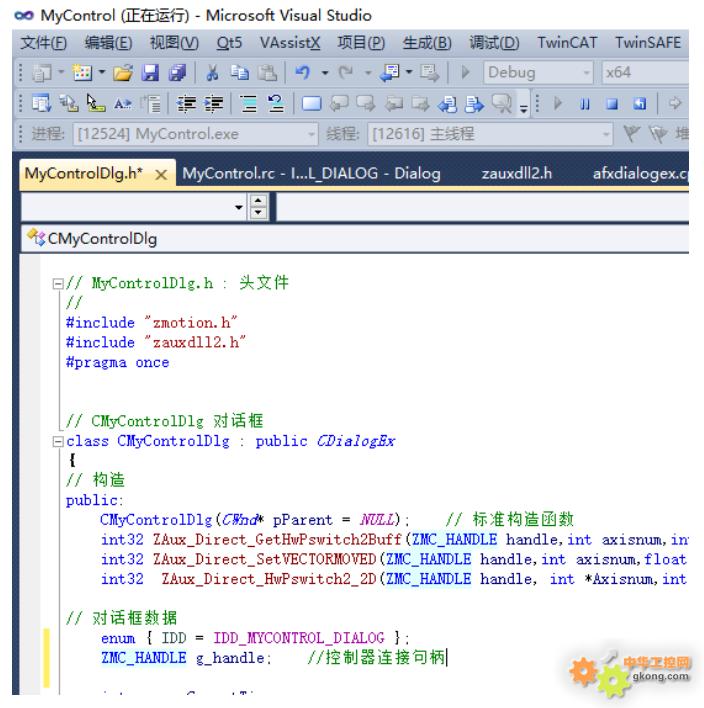Screen dimensions: 704x708
Task: Click the ZAux_Direct_GetHwPswitch2Buff function name
Action: pos(277,540)
